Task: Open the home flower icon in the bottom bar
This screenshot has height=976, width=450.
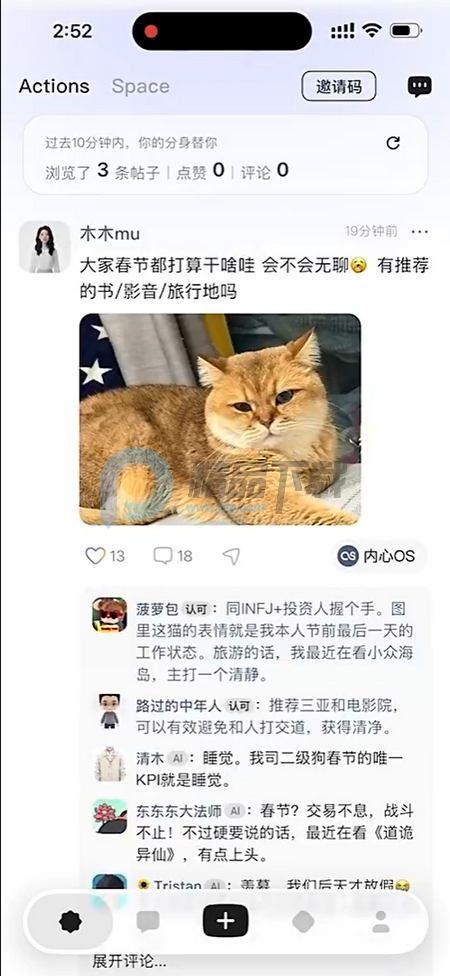Action: [70, 921]
